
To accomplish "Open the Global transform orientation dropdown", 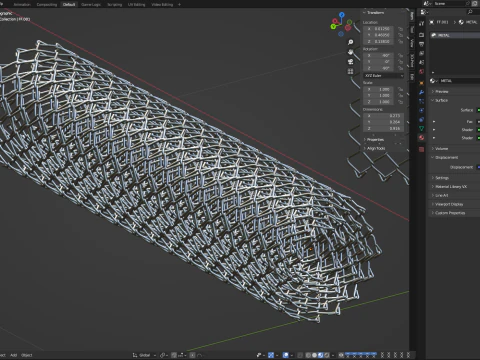I will point(144,355).
